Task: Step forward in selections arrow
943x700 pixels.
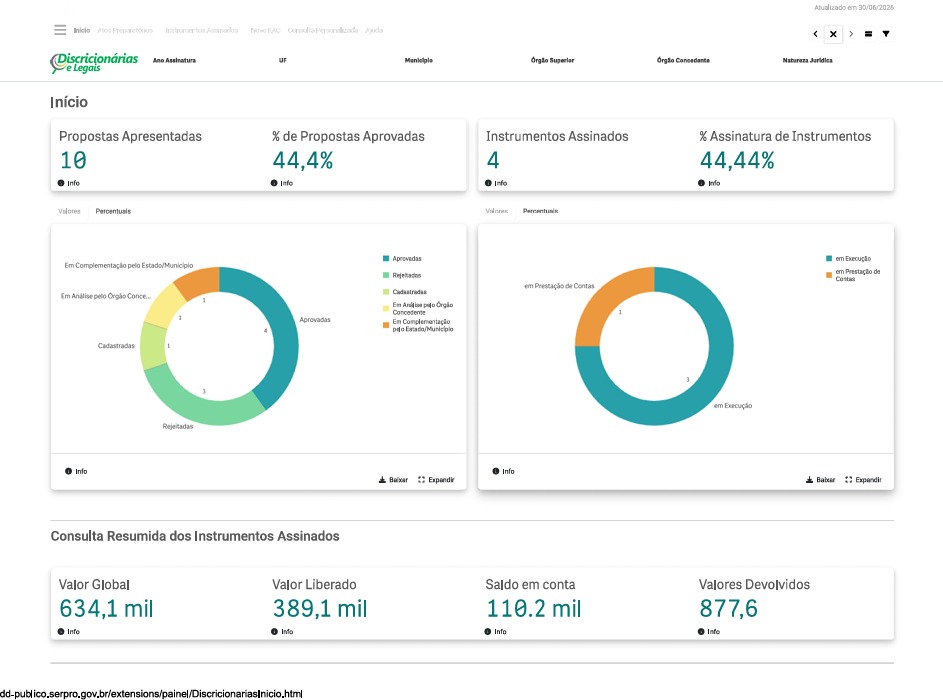Action: (851, 34)
